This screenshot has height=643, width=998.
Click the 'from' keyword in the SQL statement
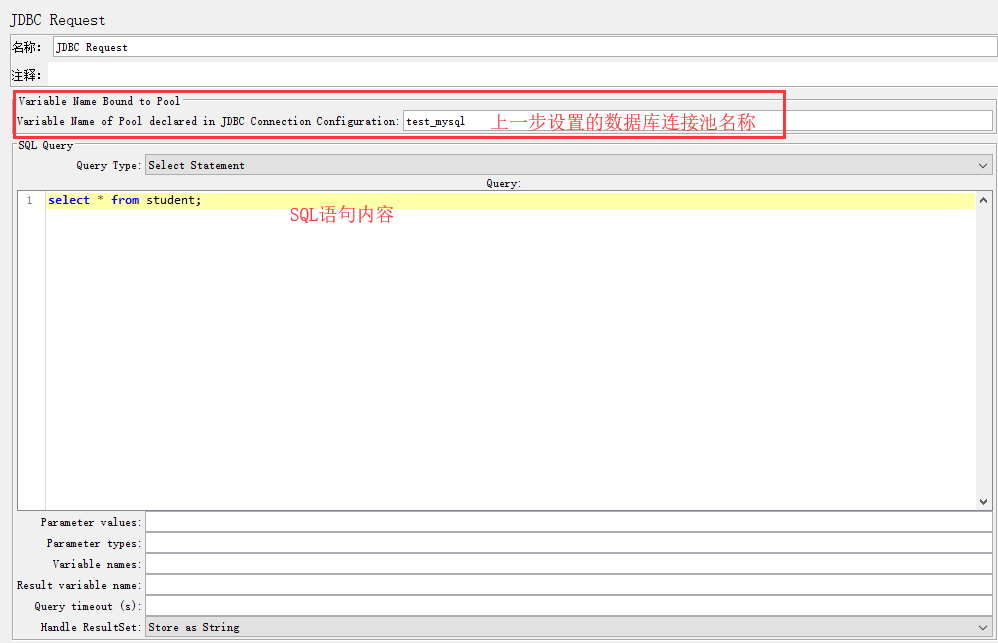125,200
